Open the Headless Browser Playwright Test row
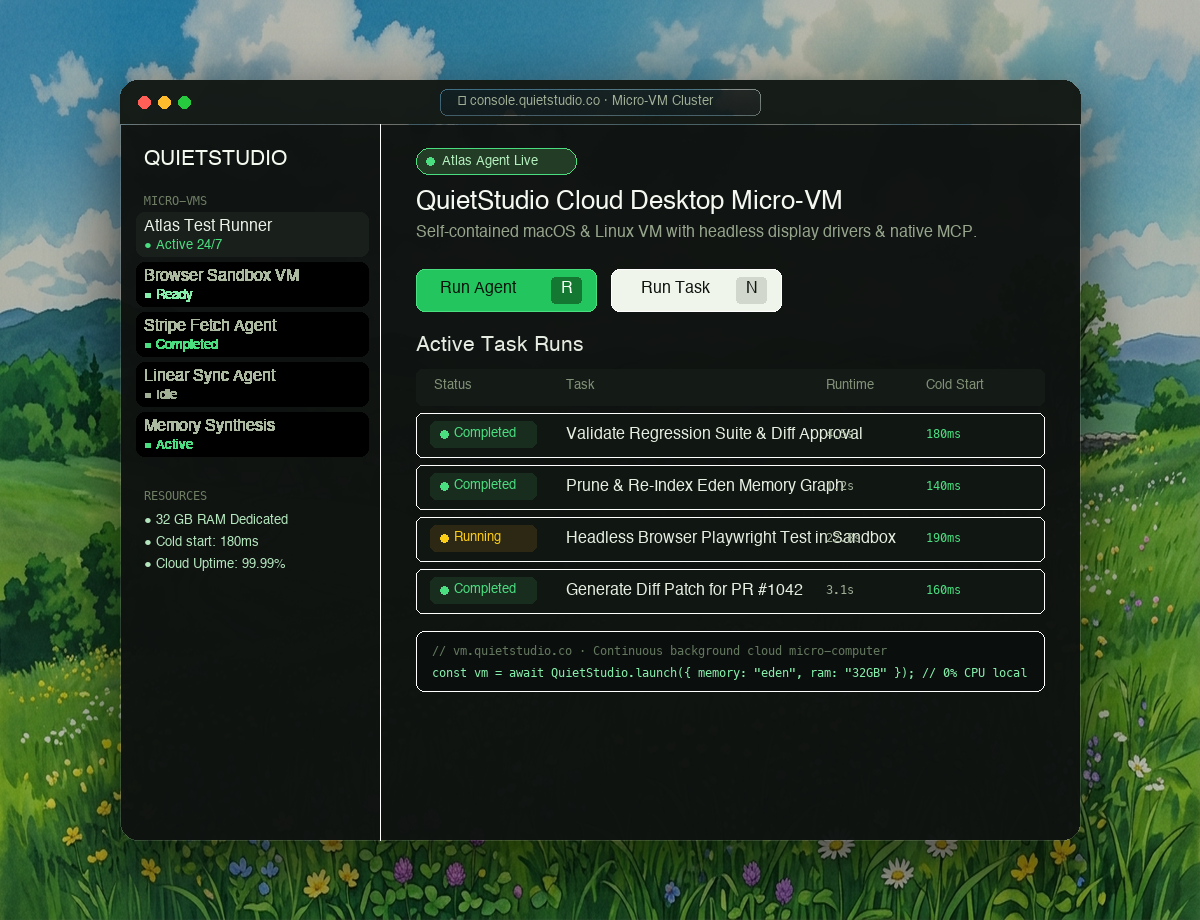The height and width of the screenshot is (920, 1200). [730, 539]
